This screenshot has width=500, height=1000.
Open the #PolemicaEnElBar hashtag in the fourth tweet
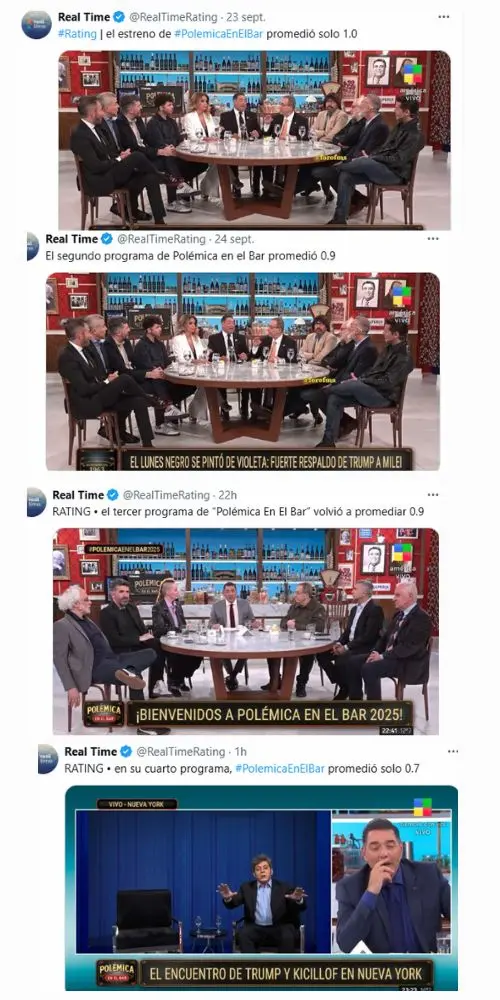281,768
